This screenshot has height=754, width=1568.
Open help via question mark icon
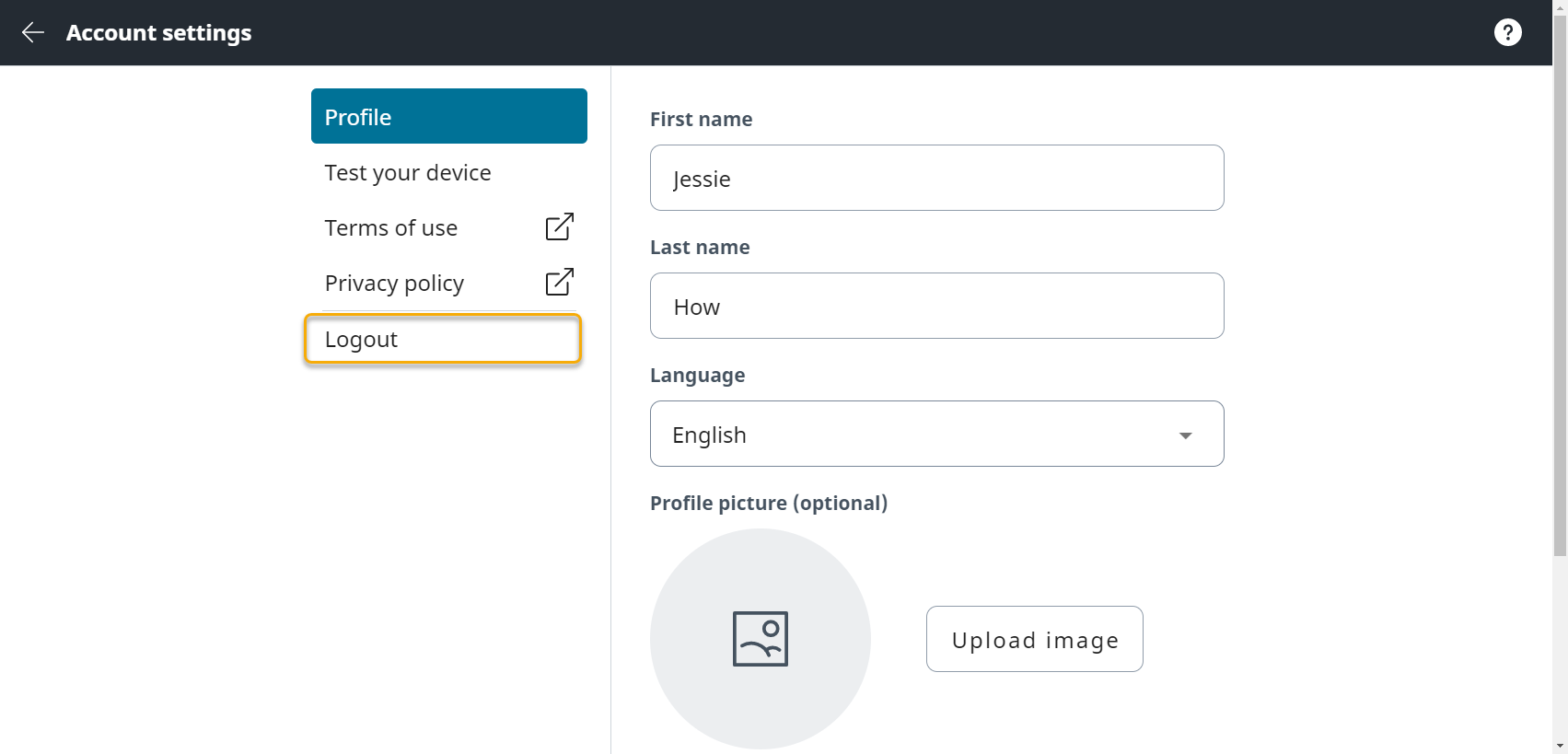click(x=1507, y=32)
